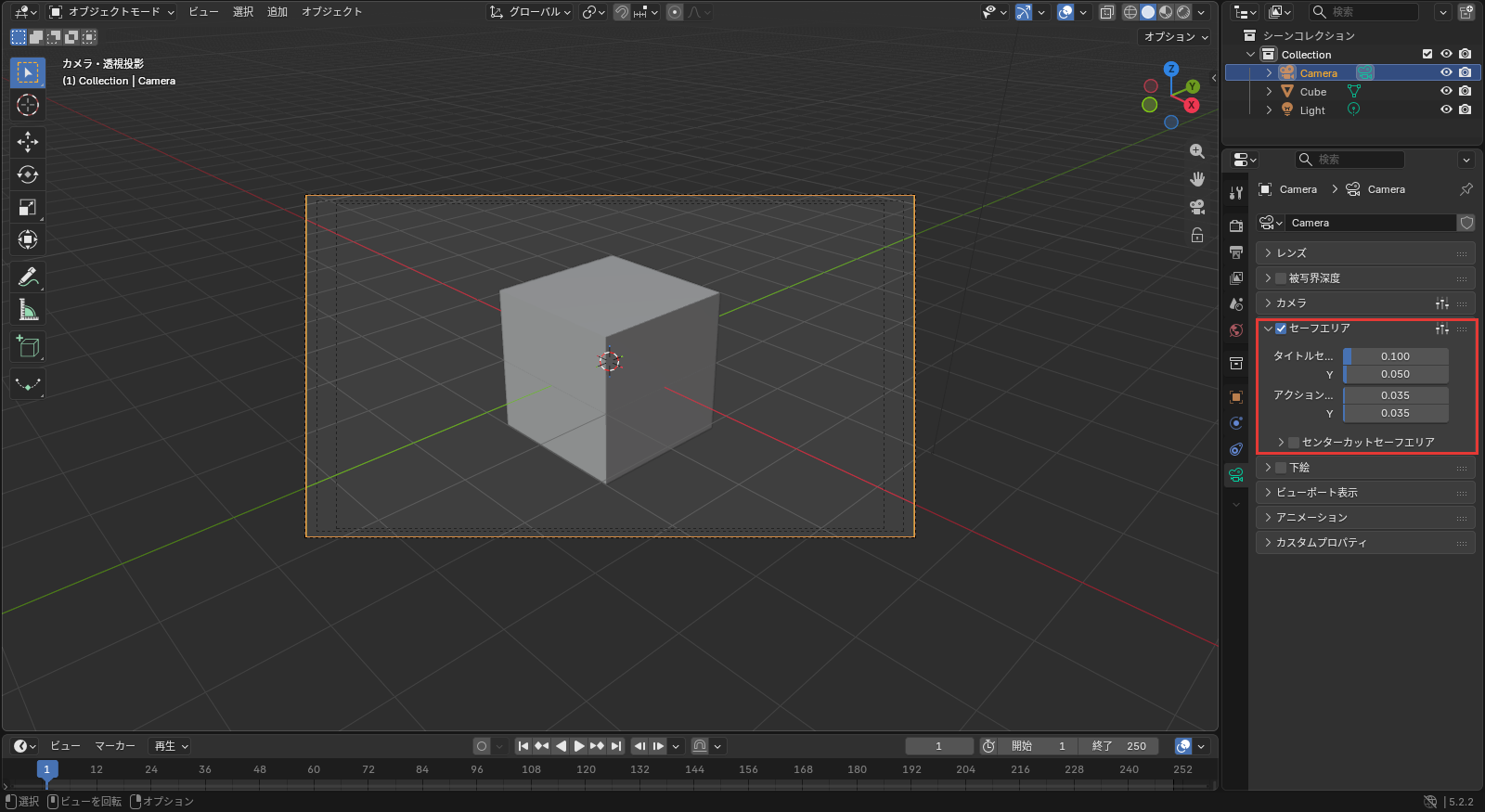The image size is (1485, 812).
Task: Open the 追加 menu
Action: point(278,12)
